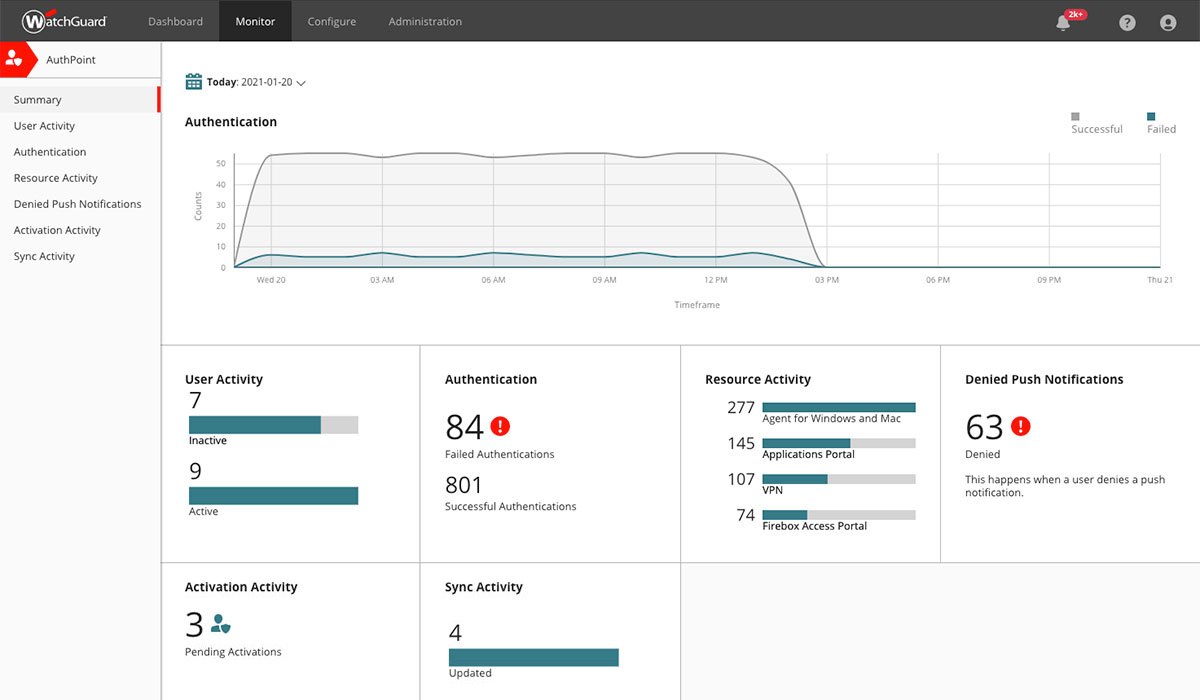Select the AuthPoint hexagon icon
This screenshot has width=1200, height=700.
16,59
